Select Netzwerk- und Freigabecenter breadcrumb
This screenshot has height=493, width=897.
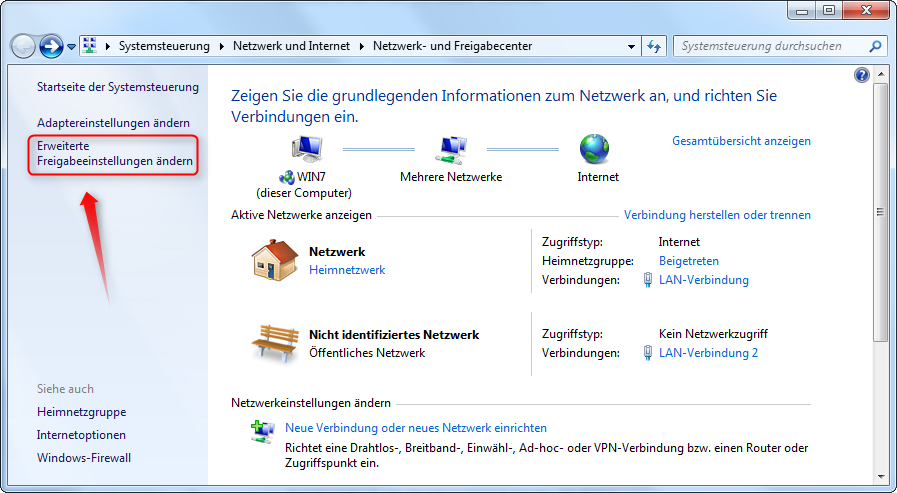coord(453,46)
